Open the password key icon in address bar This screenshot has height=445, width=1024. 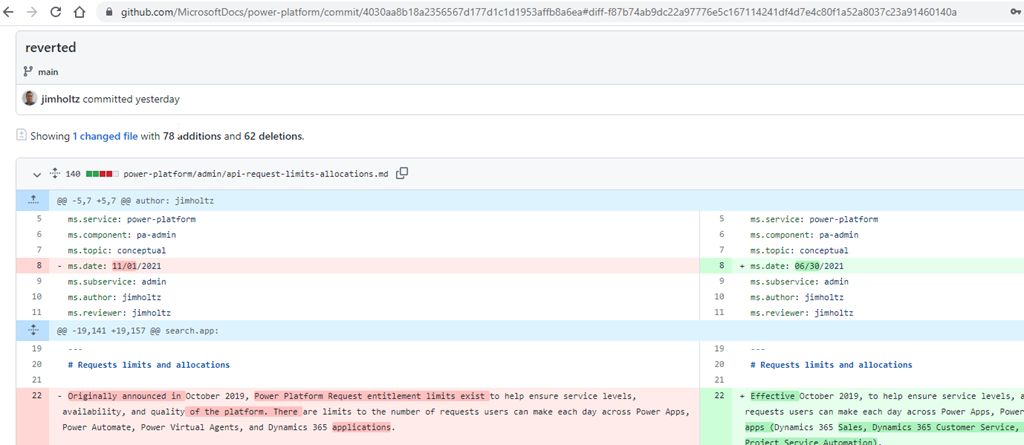pos(1015,12)
